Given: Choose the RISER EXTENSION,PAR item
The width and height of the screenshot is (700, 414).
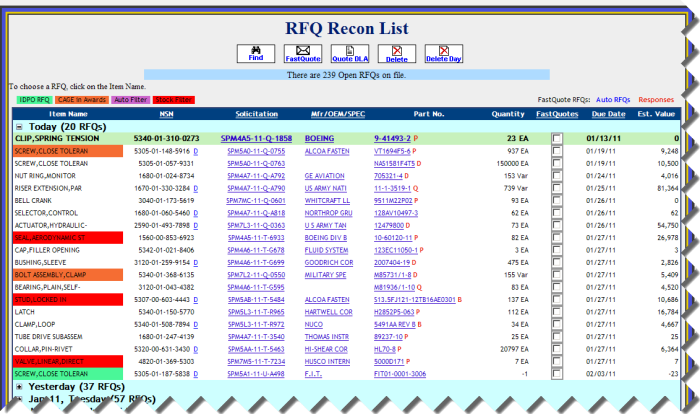Looking at the screenshot, I should (x=48, y=188).
